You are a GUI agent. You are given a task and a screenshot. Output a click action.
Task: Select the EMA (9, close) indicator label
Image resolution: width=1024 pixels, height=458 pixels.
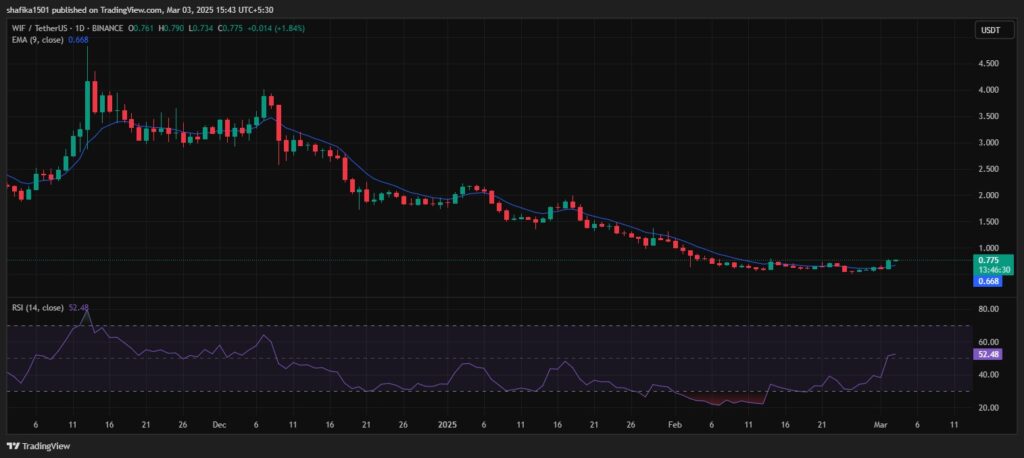(x=38, y=40)
